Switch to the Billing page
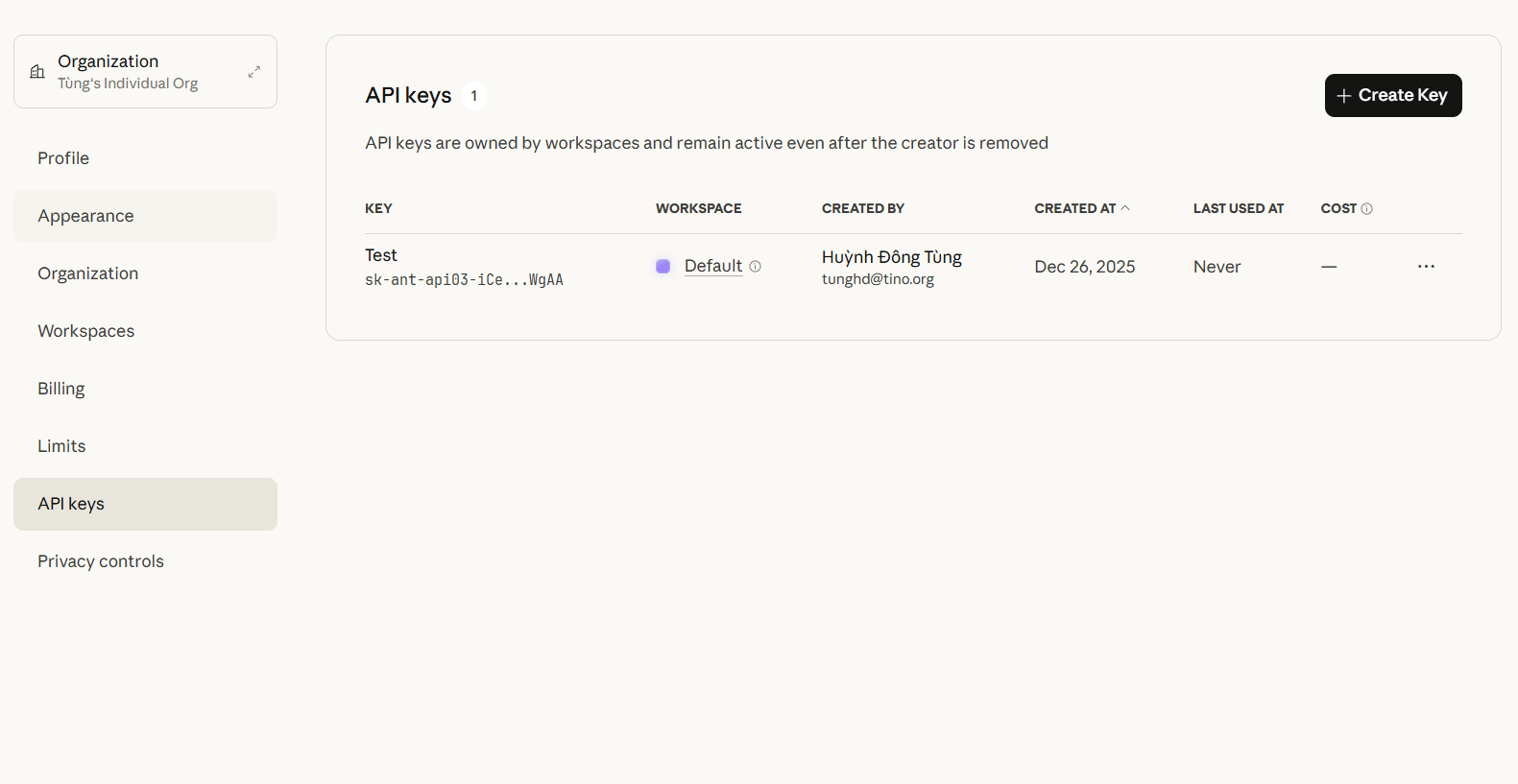The image size is (1518, 784). 61,389
